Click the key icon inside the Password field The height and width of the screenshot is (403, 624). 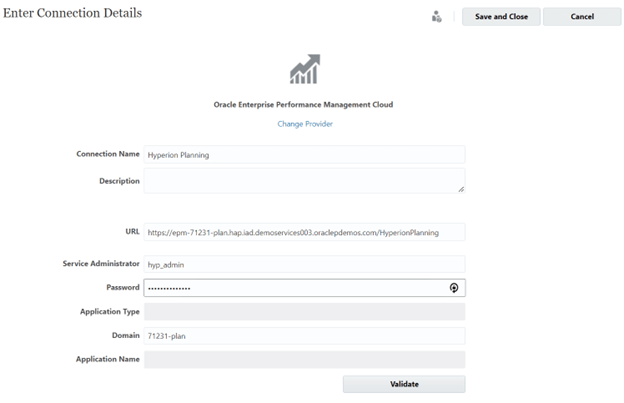pos(454,288)
